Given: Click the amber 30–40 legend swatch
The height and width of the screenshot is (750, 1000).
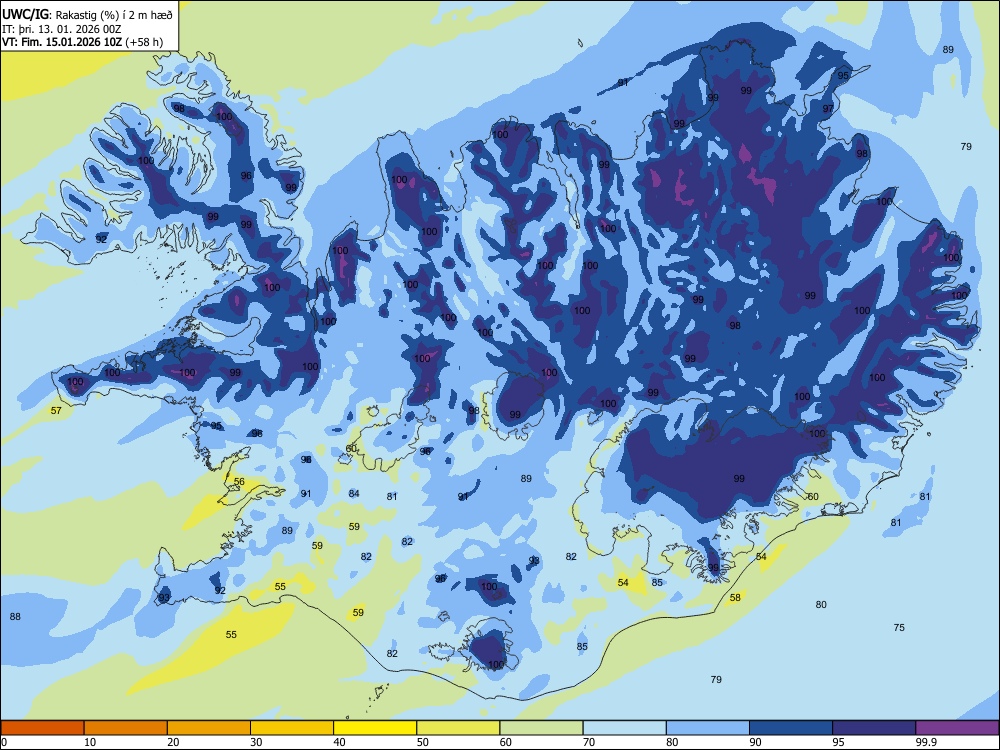Looking at the screenshot, I should click(x=292, y=728).
